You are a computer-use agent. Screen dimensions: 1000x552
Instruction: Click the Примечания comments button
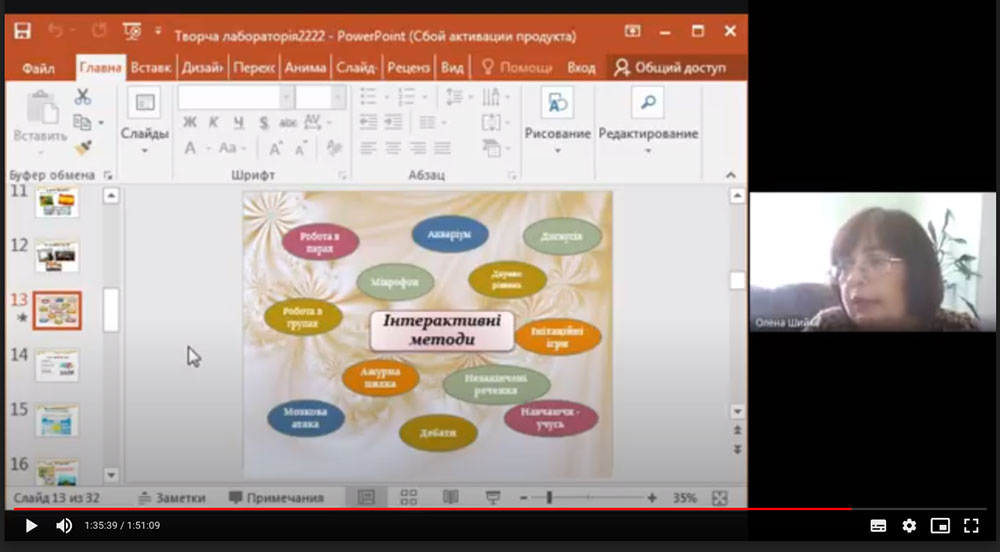[276, 498]
